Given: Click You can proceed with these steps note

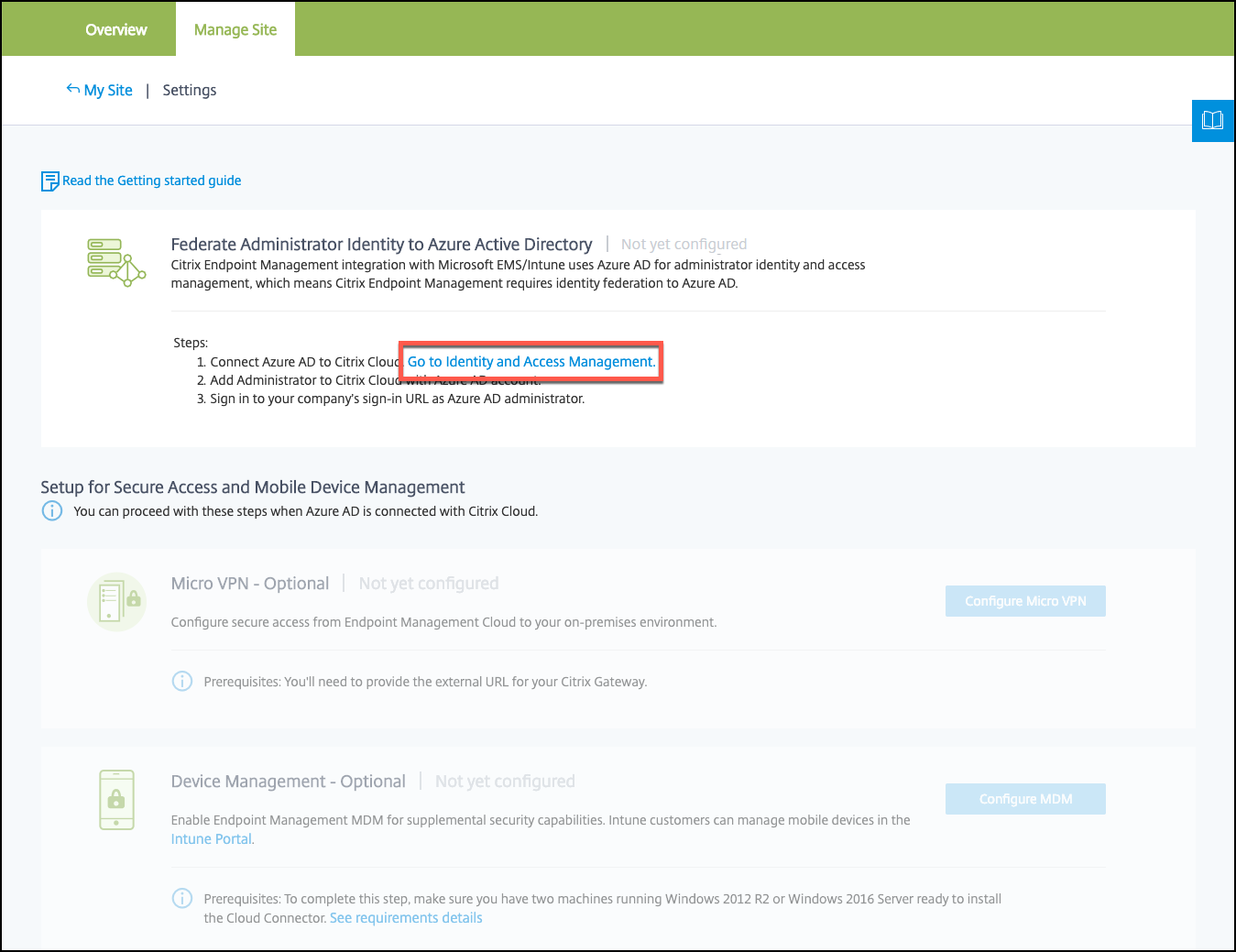Looking at the screenshot, I should coord(306,511).
